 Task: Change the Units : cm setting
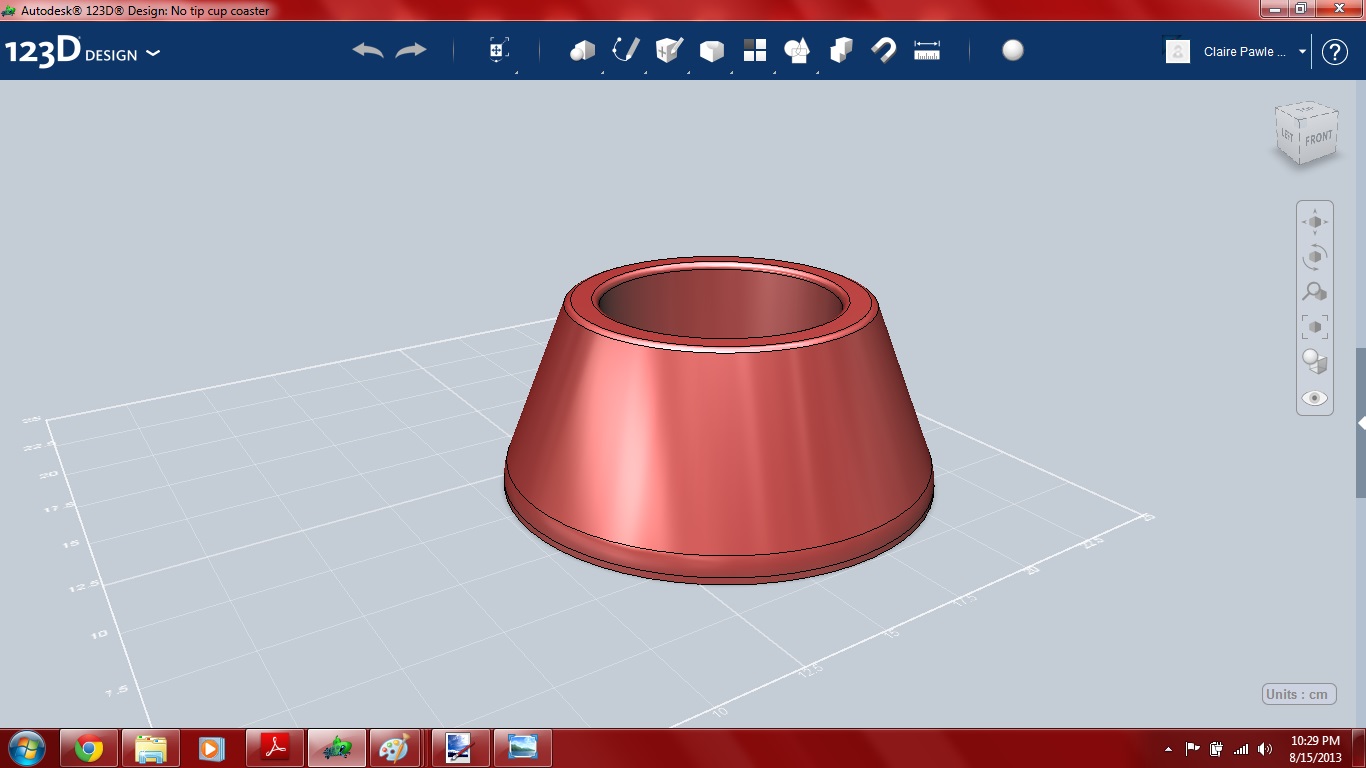1299,694
